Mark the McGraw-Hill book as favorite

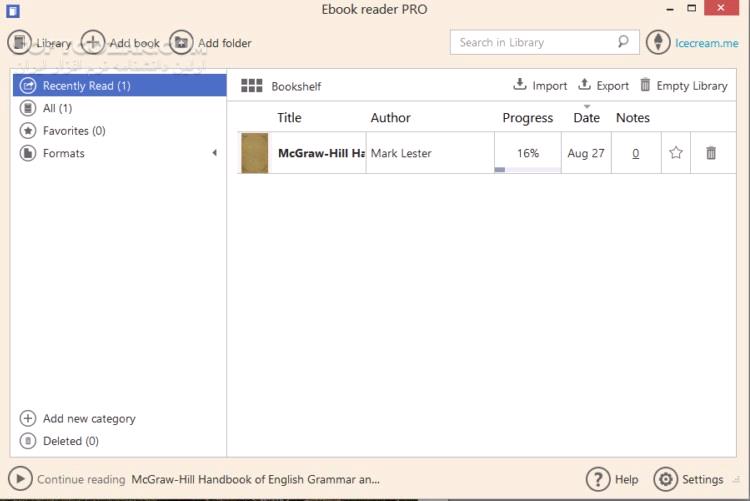(676, 153)
